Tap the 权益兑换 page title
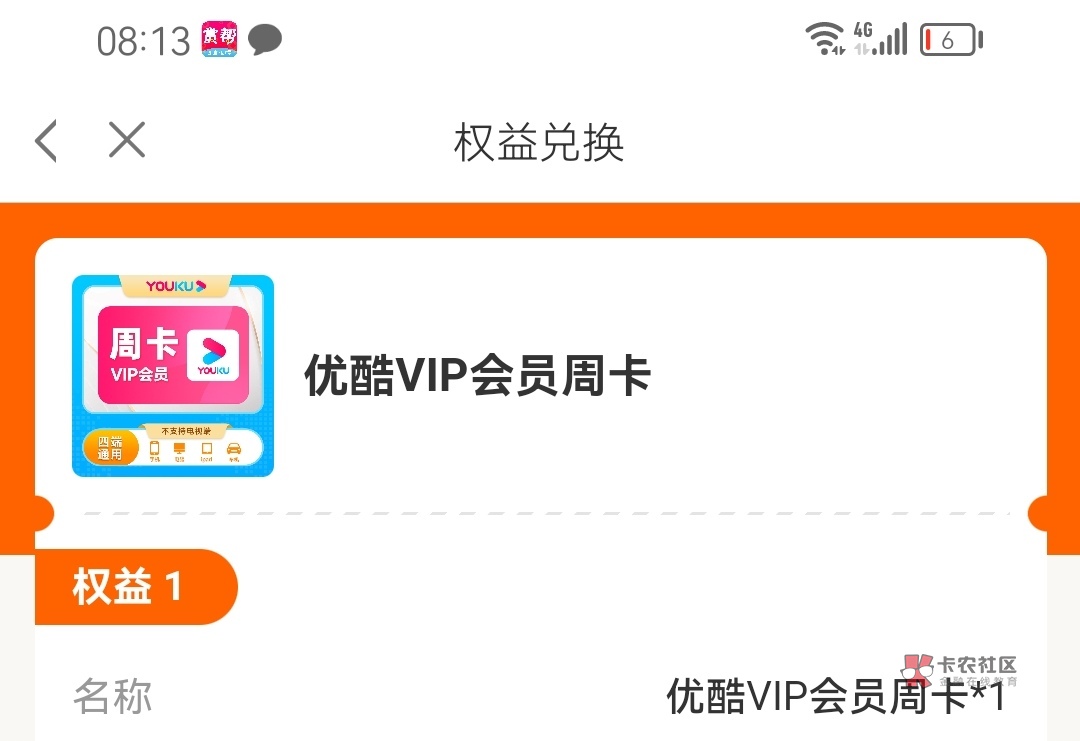 click(x=539, y=143)
